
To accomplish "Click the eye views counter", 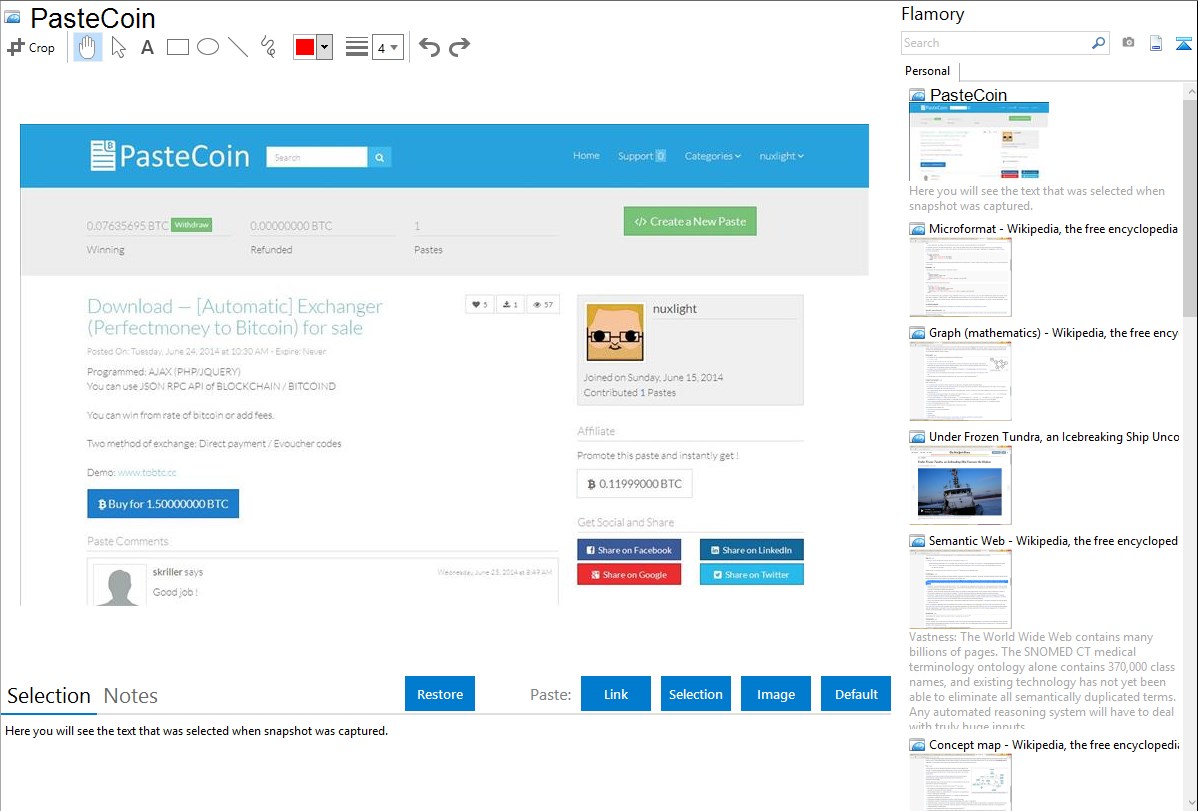I will pyautogui.click(x=543, y=304).
